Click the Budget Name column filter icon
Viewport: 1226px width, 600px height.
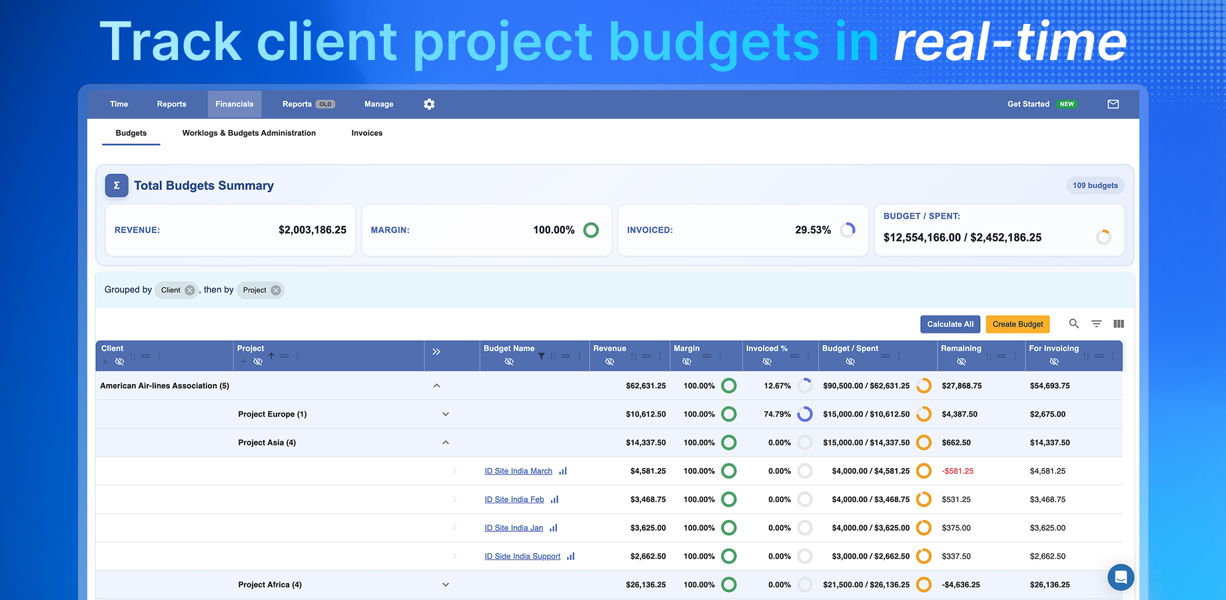click(541, 356)
